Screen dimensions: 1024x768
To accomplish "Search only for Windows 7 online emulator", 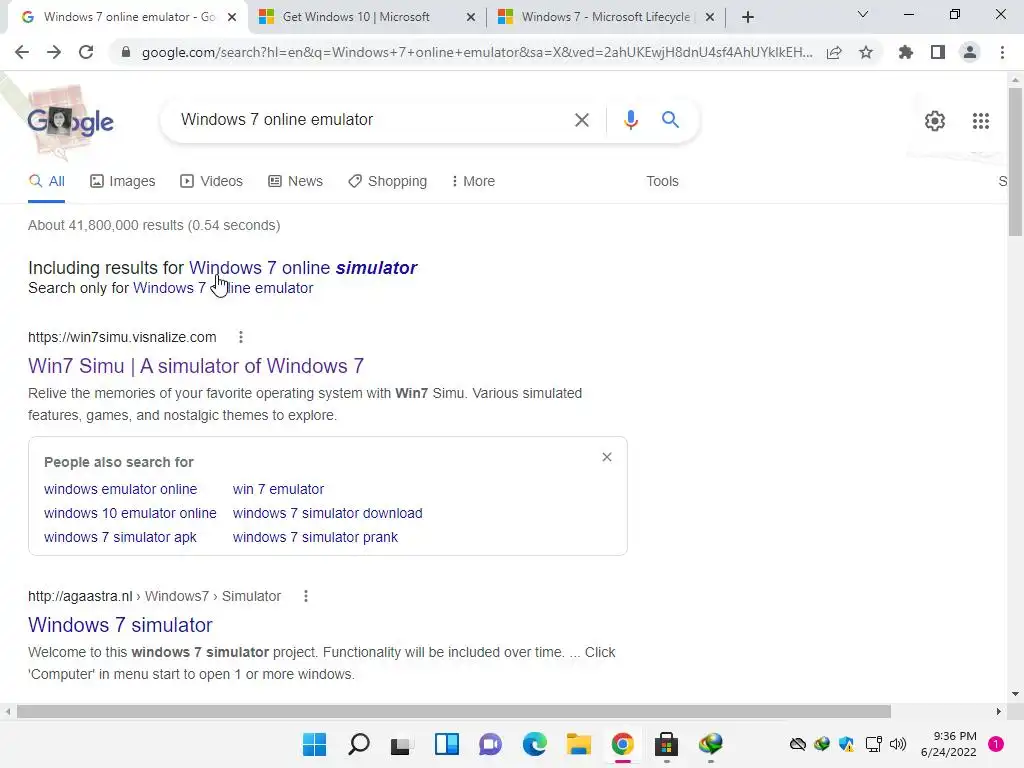I will 223,288.
